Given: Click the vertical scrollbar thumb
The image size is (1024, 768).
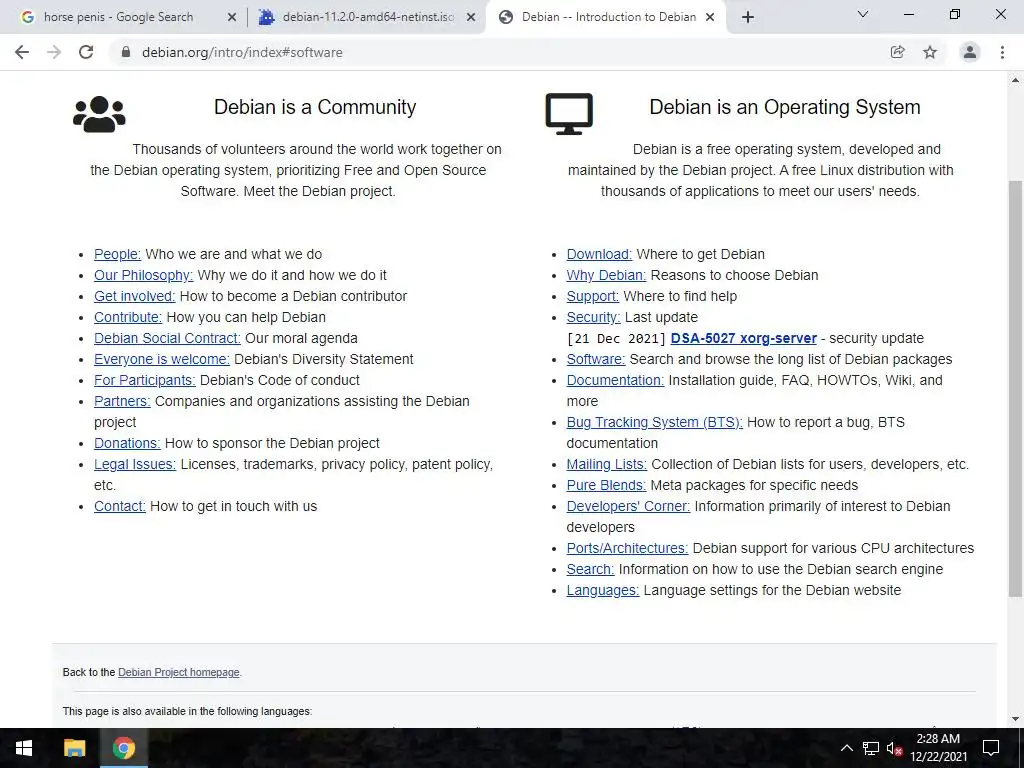Looking at the screenshot, I should (x=1016, y=388).
